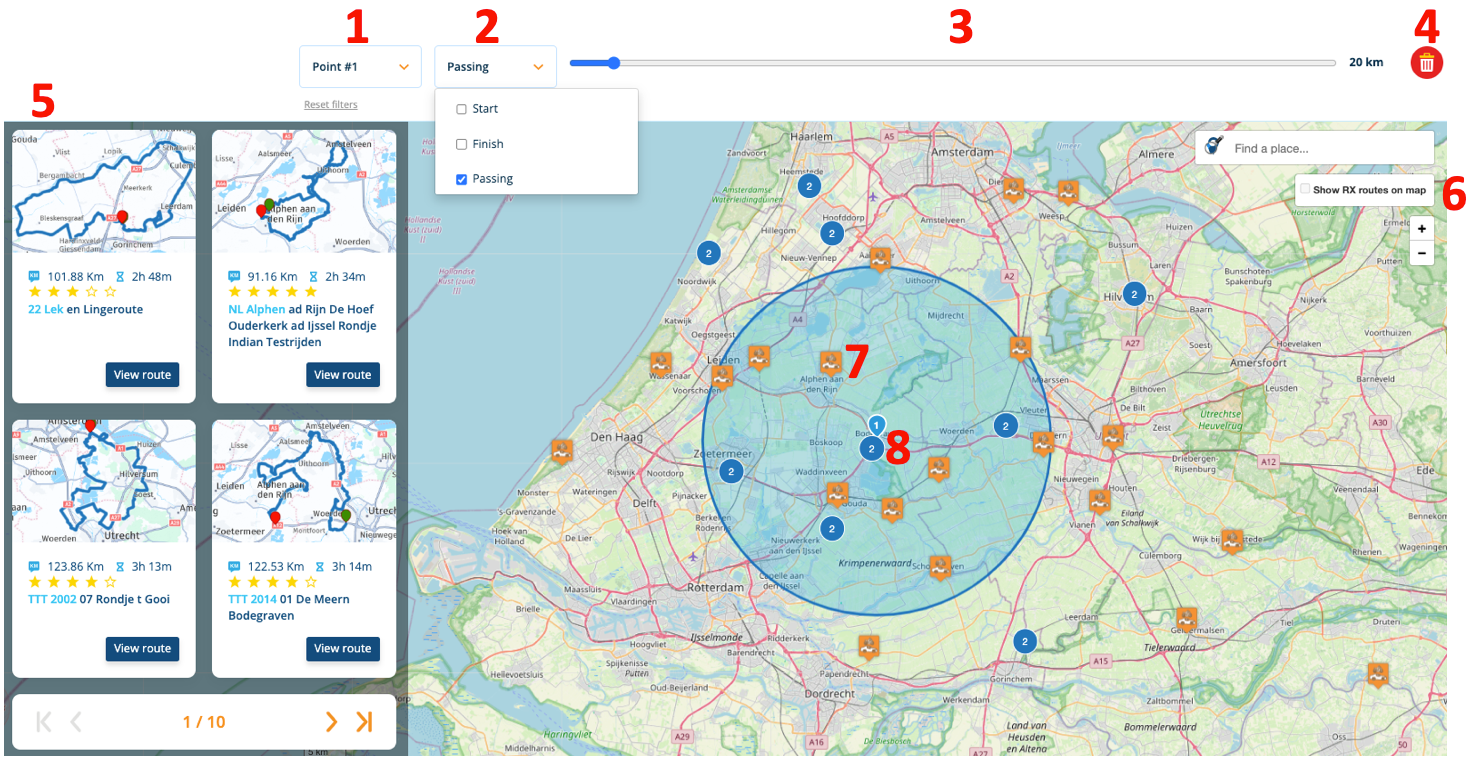Uncheck the Passing checkbox
The image size is (1468, 763).
(x=461, y=179)
